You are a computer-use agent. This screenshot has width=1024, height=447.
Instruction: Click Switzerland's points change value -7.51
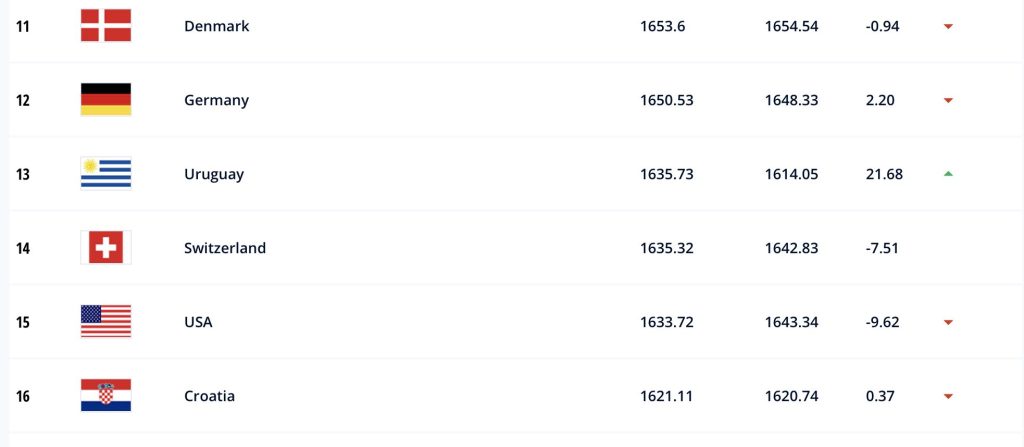click(x=883, y=248)
